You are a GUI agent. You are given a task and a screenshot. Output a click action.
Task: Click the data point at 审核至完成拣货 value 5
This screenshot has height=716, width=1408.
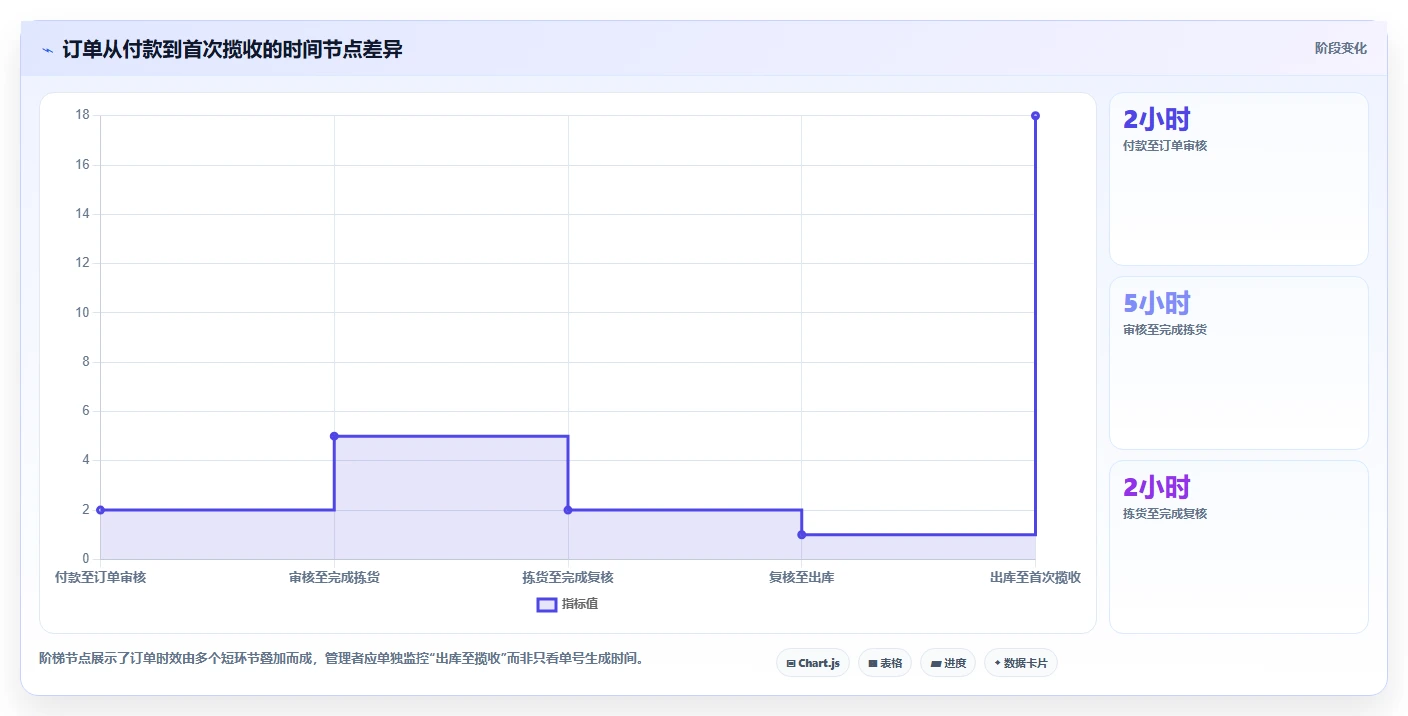[x=334, y=436]
